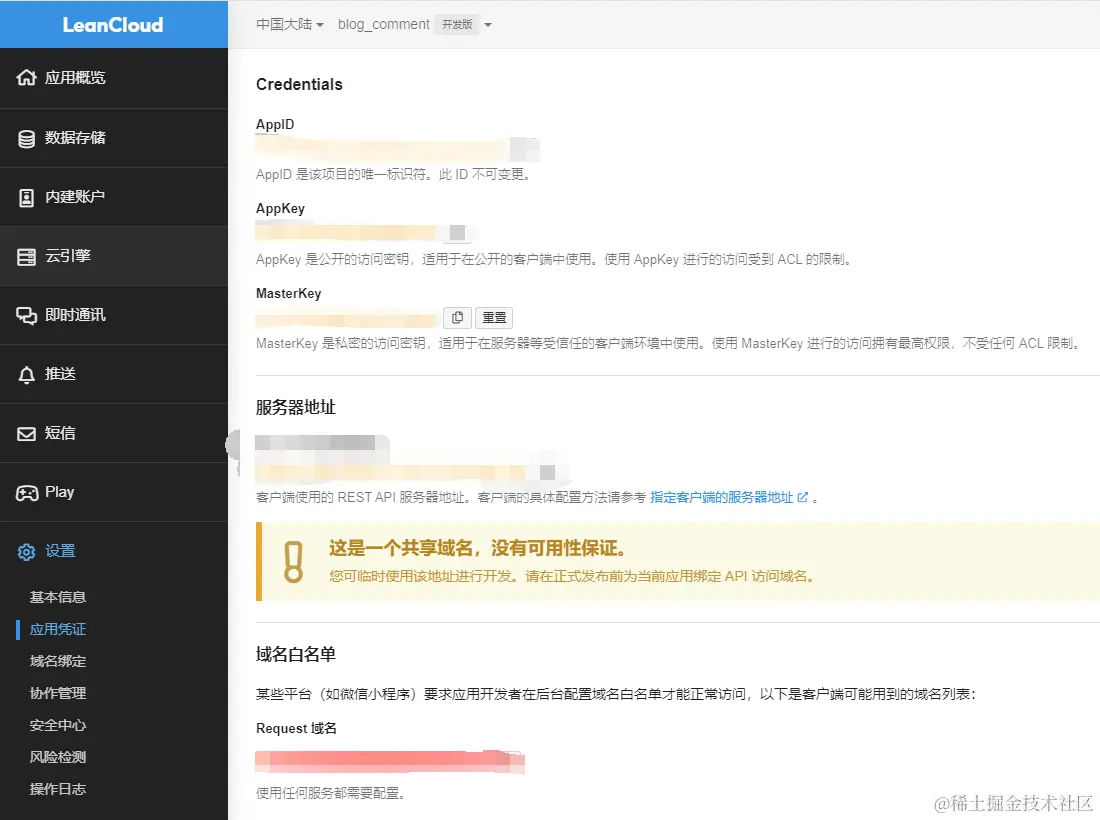Collapse the 设置 menu
The height and width of the screenshot is (820, 1100).
tap(114, 551)
